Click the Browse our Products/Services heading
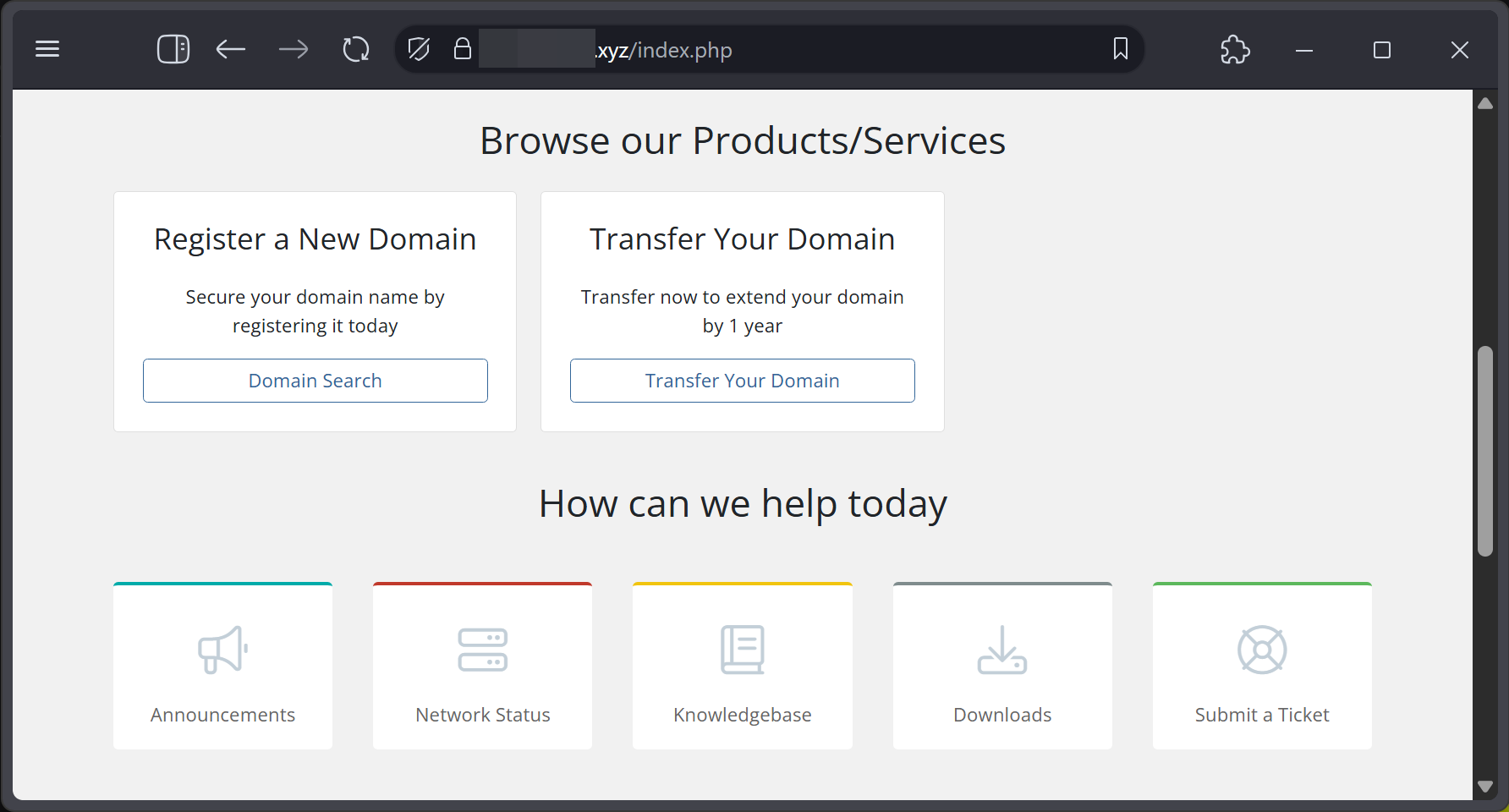The width and height of the screenshot is (1509, 812). pos(743,140)
